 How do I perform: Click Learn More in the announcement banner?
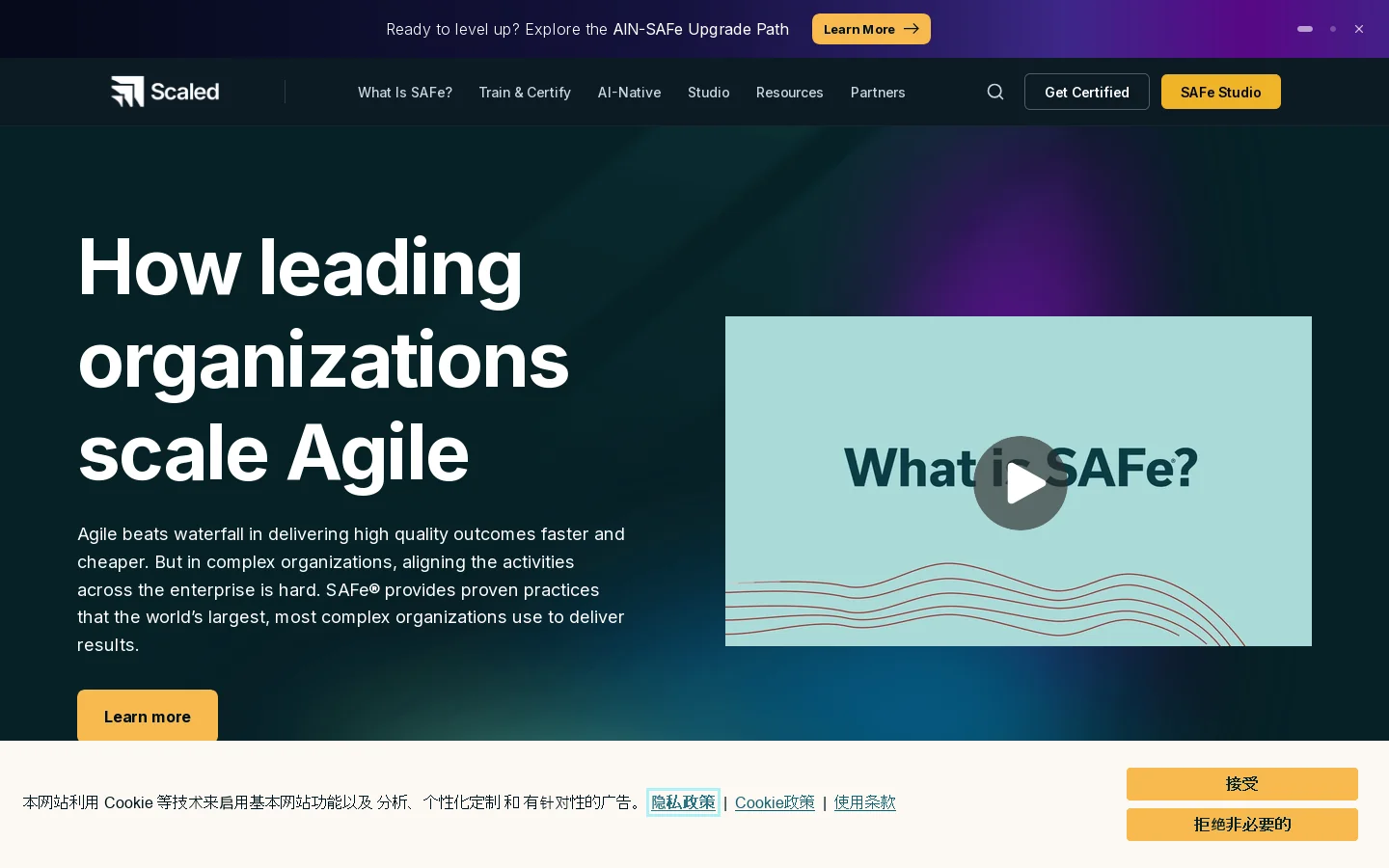click(x=871, y=29)
